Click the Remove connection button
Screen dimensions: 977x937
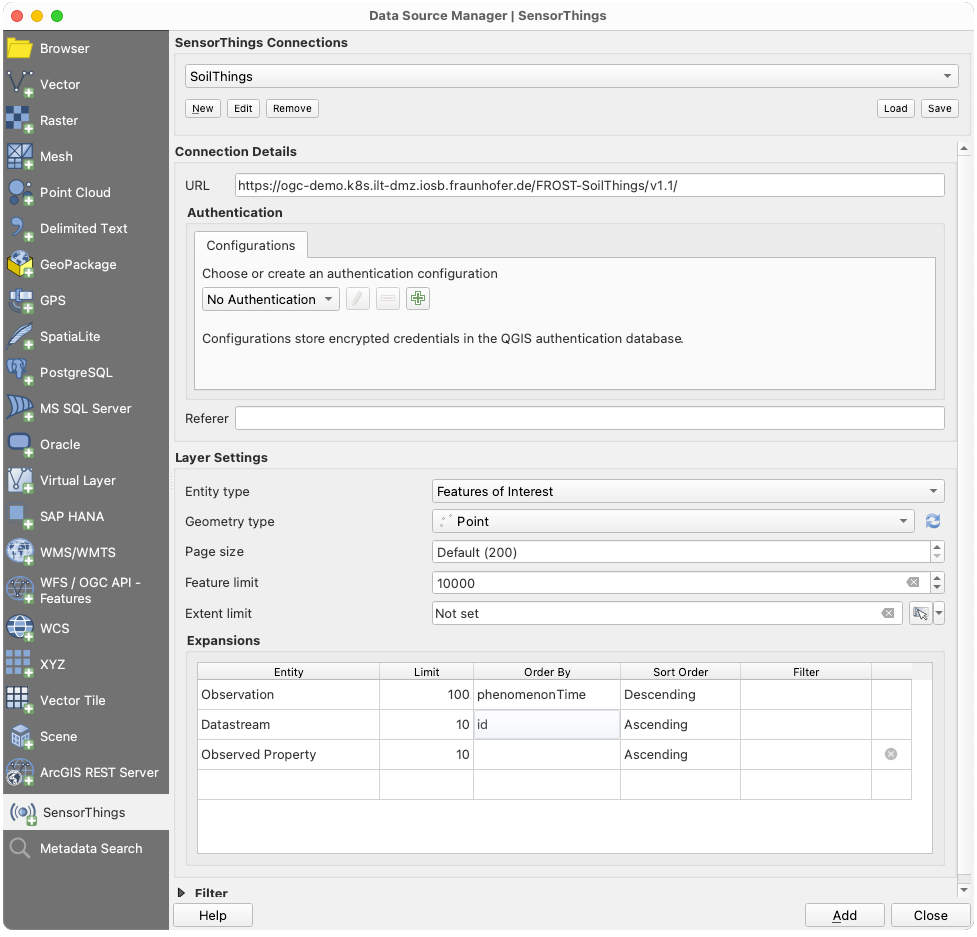292,108
